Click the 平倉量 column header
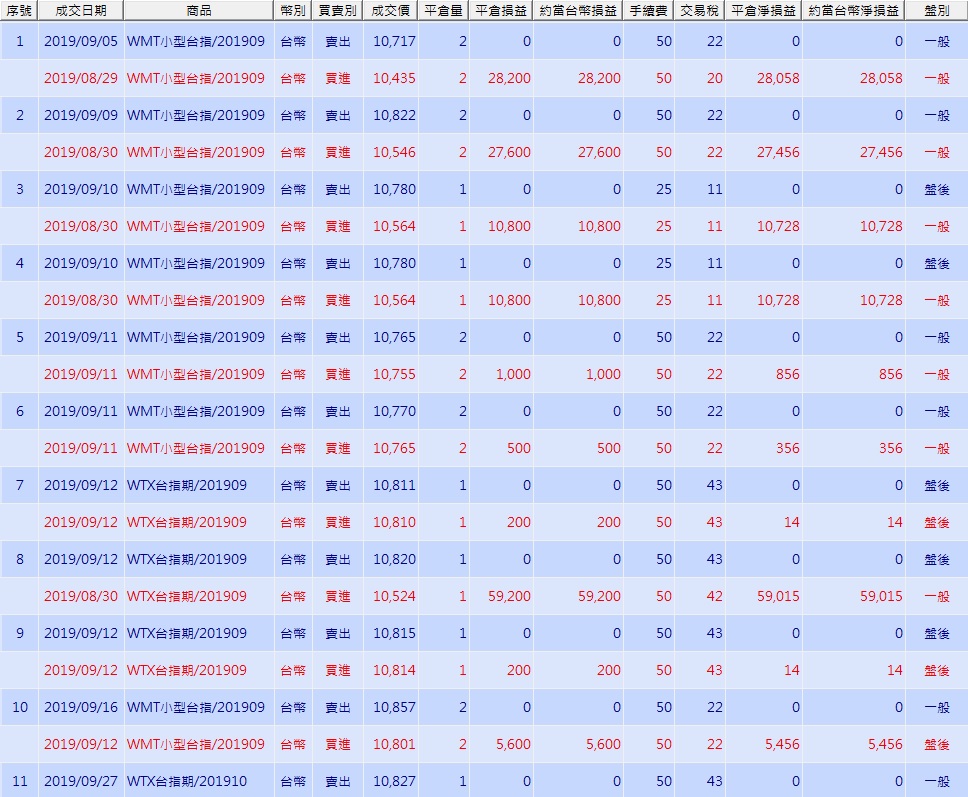The width and height of the screenshot is (968, 797). click(444, 10)
